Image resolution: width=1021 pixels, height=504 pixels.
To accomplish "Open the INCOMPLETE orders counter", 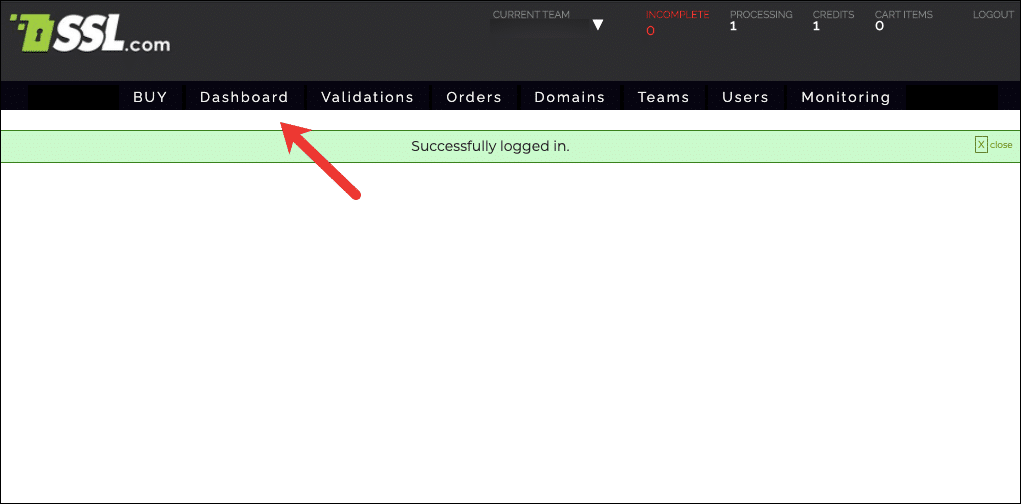I will [x=677, y=15].
